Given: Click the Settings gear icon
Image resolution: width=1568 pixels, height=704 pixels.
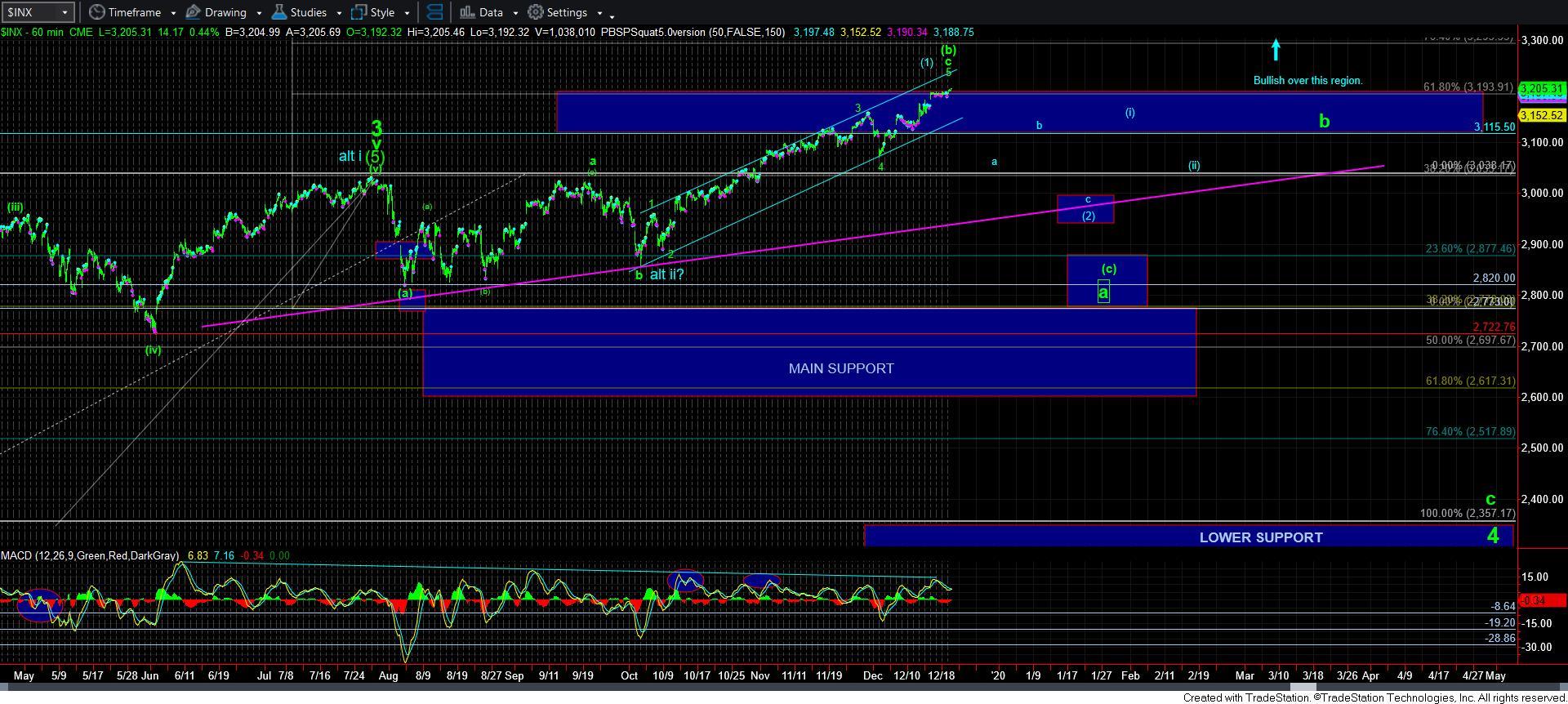Looking at the screenshot, I should click(536, 12).
